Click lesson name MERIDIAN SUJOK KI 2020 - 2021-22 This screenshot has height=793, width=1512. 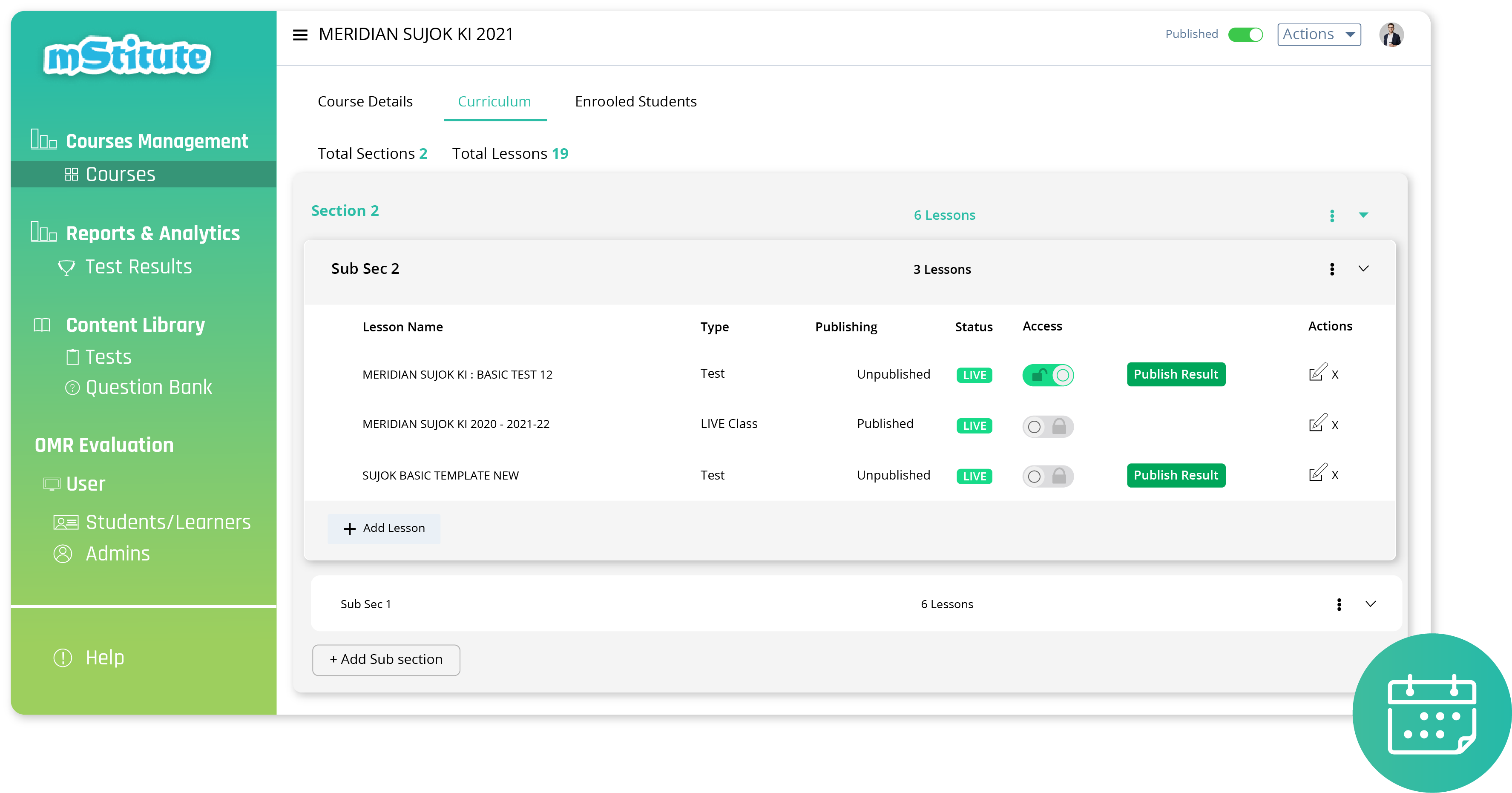[456, 424]
